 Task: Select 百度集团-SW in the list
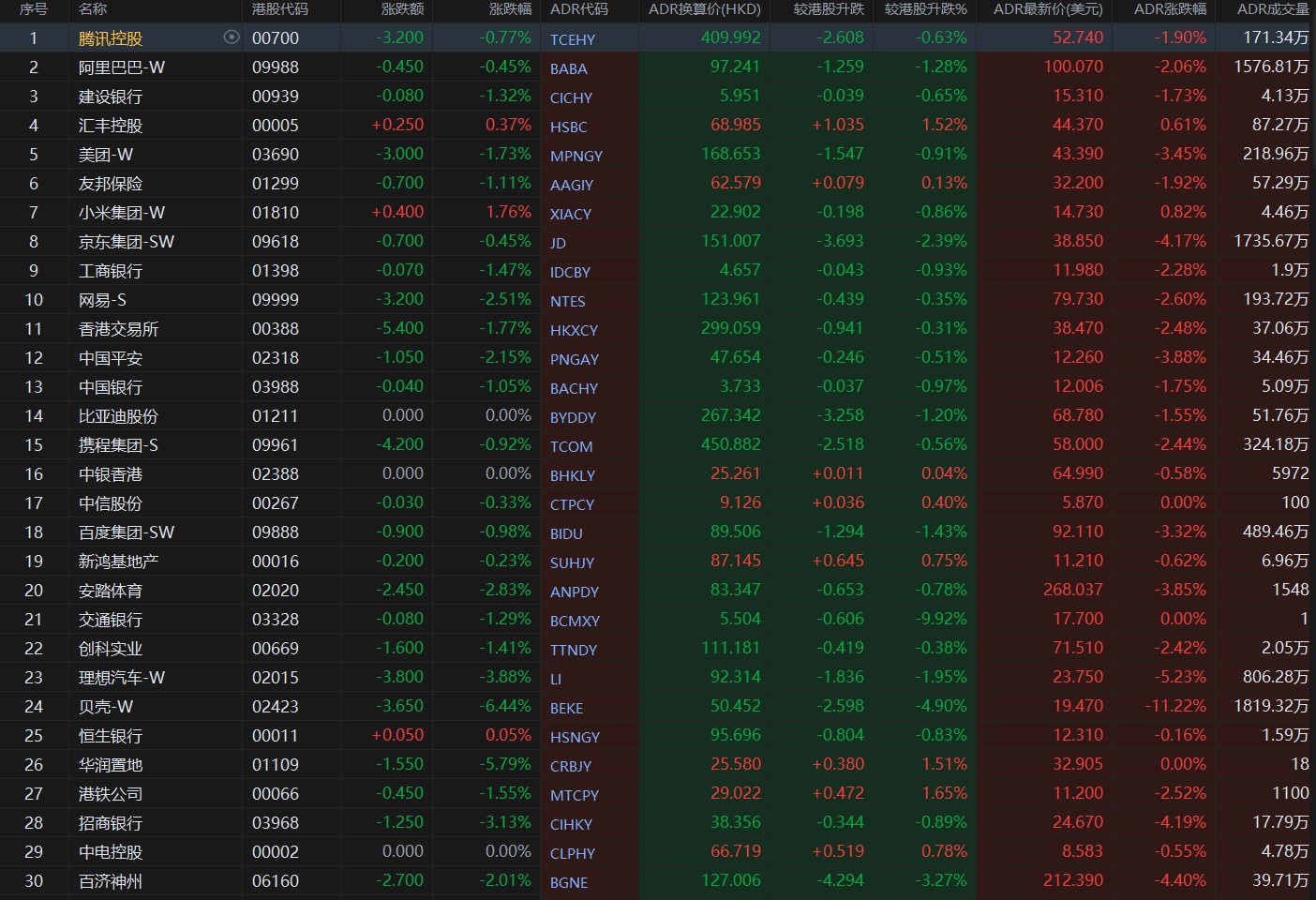pyautogui.click(x=127, y=532)
